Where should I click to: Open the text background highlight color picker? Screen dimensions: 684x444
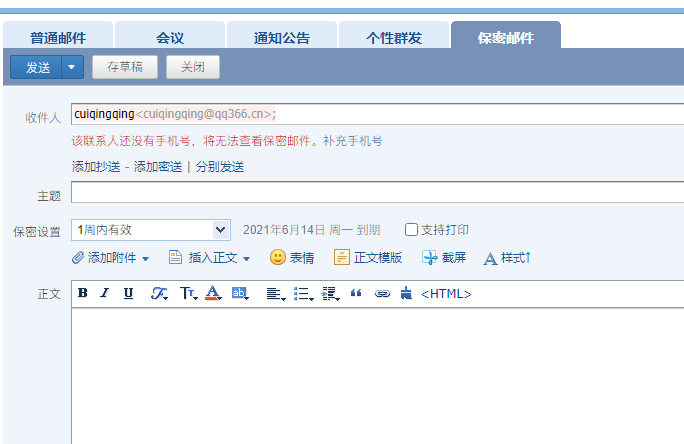240,293
